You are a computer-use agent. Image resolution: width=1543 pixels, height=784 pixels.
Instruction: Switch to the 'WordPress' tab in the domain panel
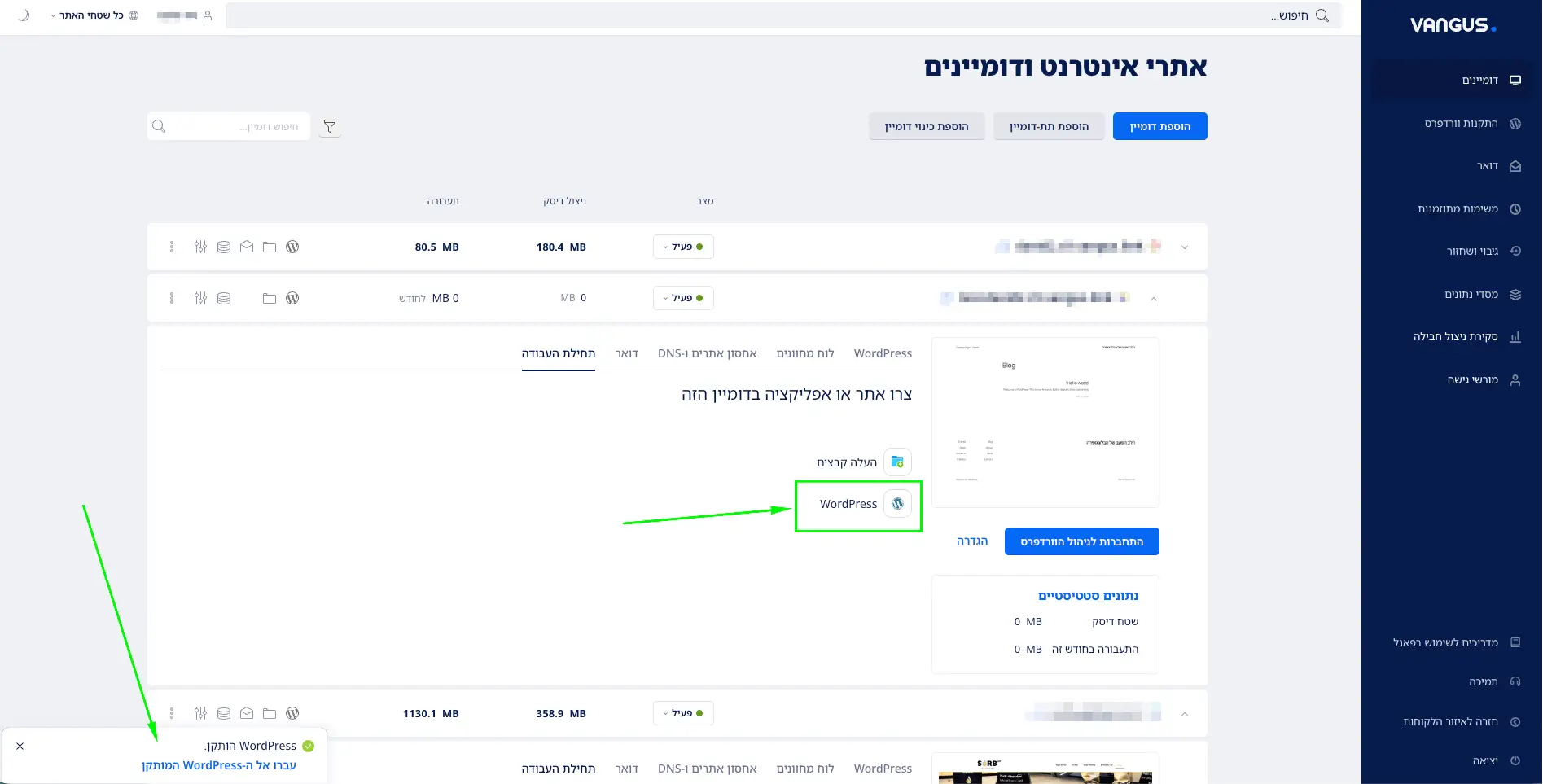pyautogui.click(x=882, y=353)
